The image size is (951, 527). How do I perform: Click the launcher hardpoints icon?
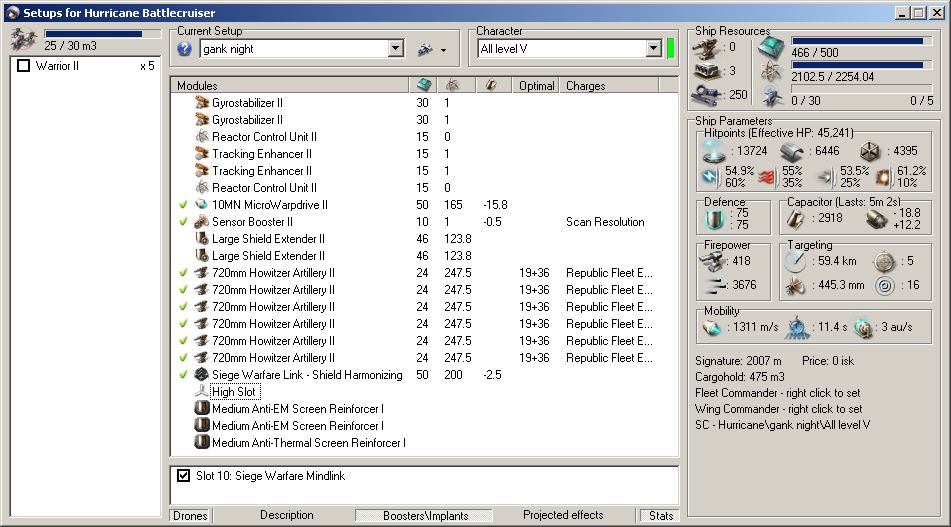[x=707, y=72]
